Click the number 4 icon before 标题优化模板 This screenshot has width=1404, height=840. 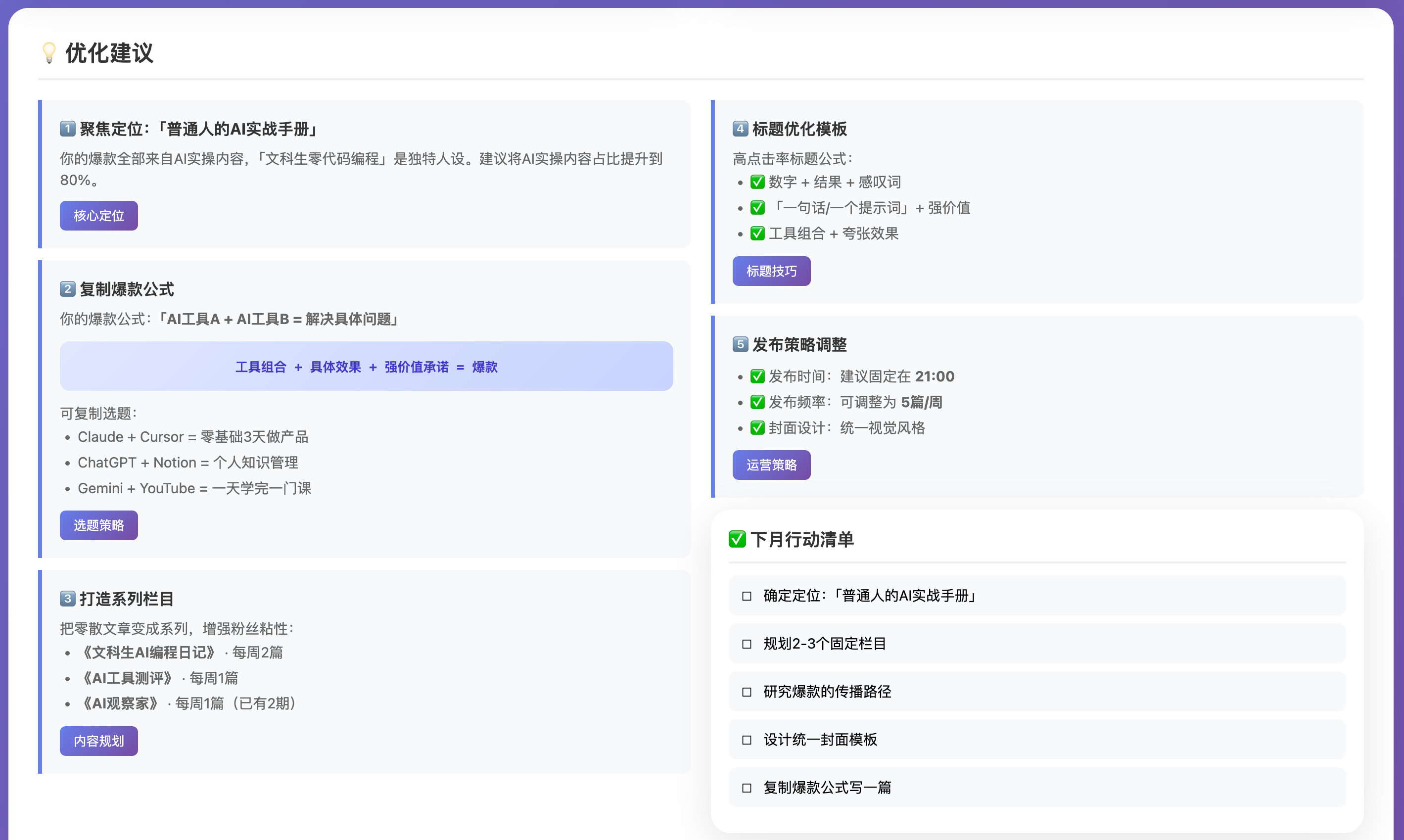coord(740,129)
